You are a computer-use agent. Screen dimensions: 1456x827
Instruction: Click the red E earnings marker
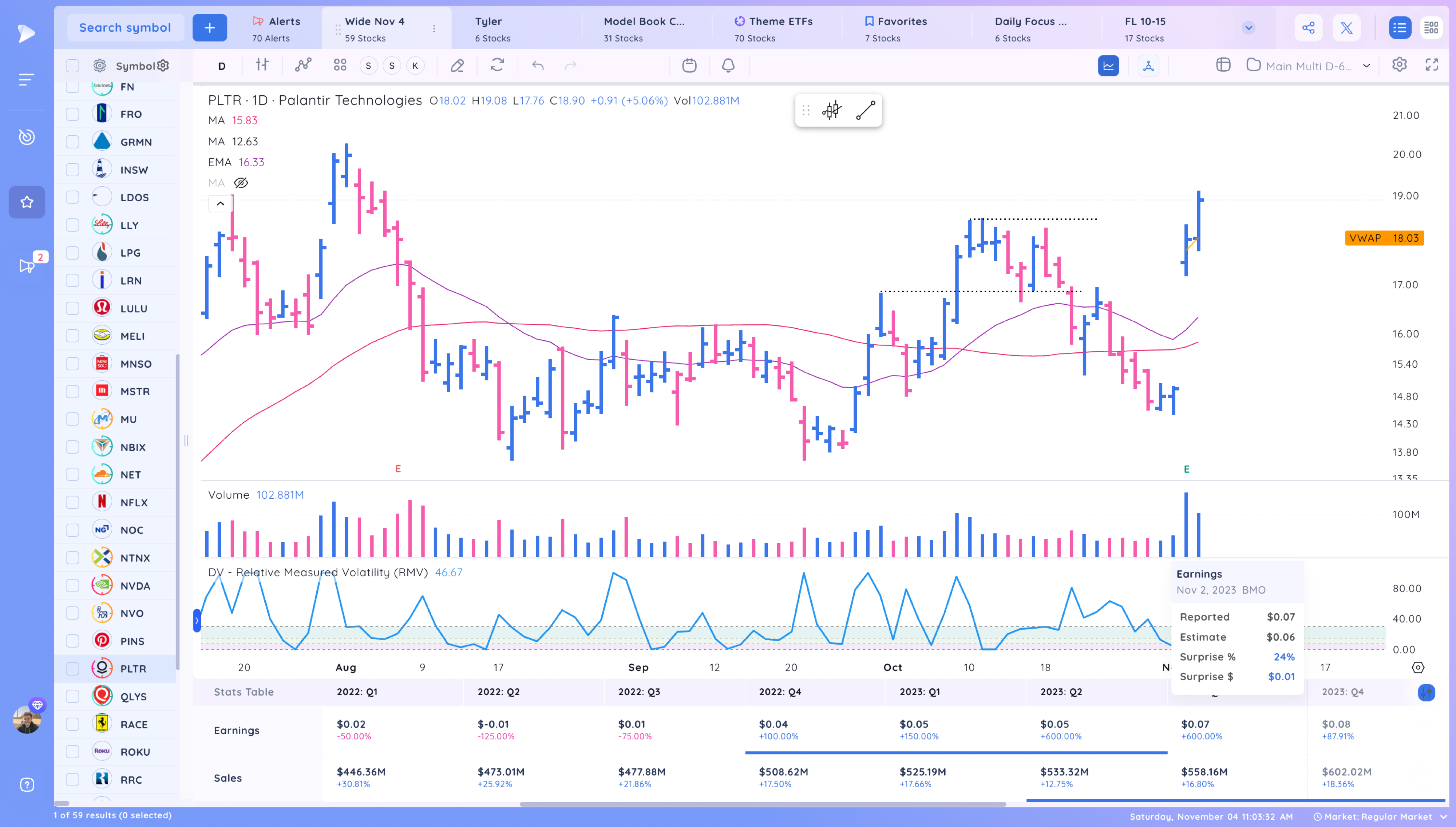[x=398, y=468]
